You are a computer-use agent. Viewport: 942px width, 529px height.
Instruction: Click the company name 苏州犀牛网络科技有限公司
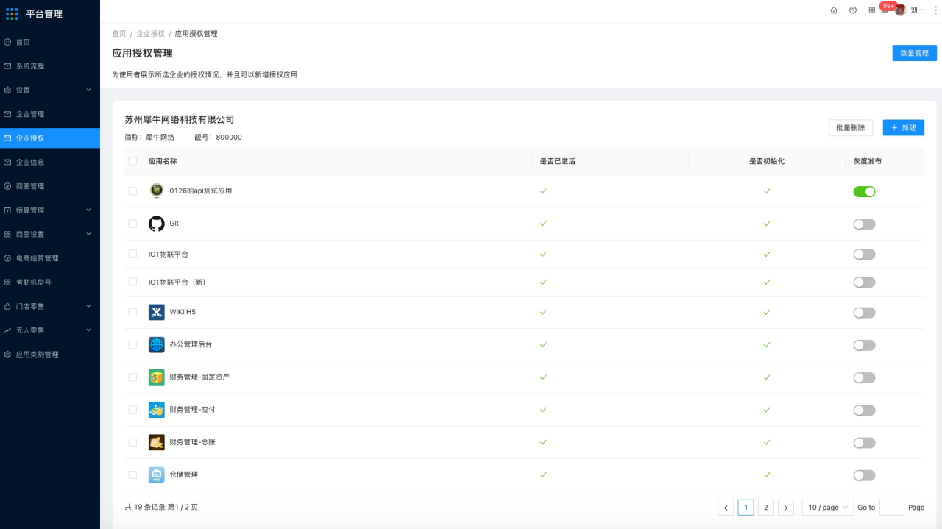coord(179,120)
